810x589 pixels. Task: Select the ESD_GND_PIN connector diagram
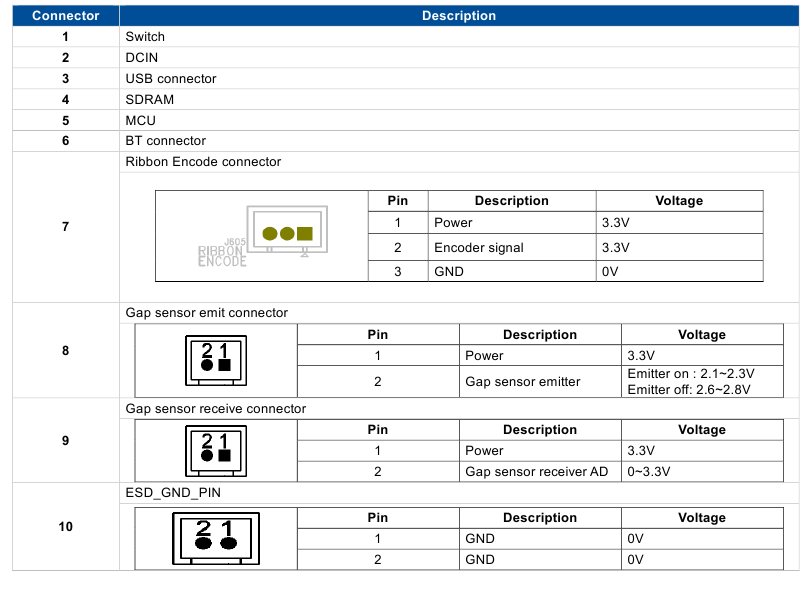tap(215, 538)
